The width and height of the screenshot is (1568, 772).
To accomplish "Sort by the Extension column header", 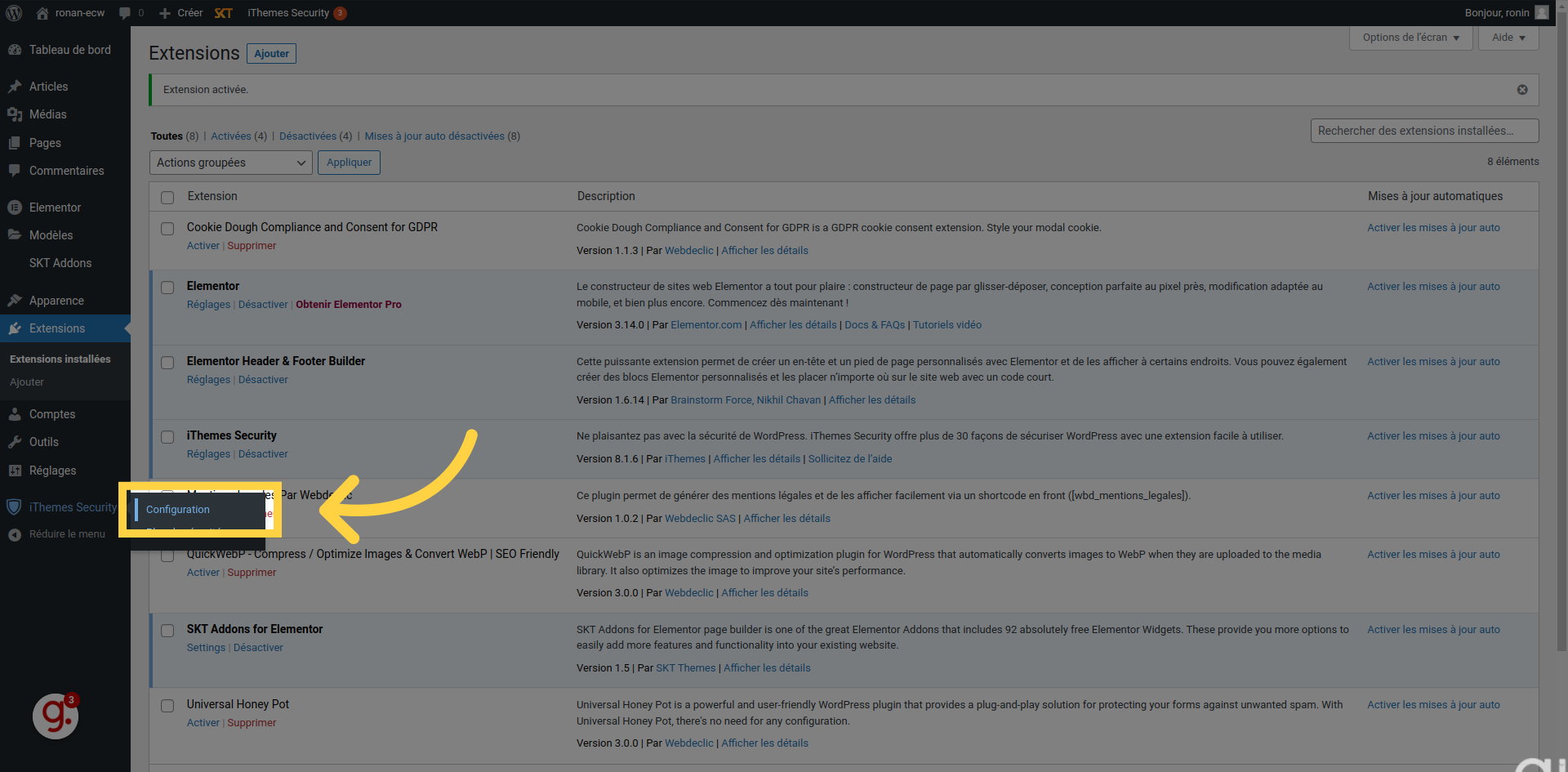I will (212, 196).
